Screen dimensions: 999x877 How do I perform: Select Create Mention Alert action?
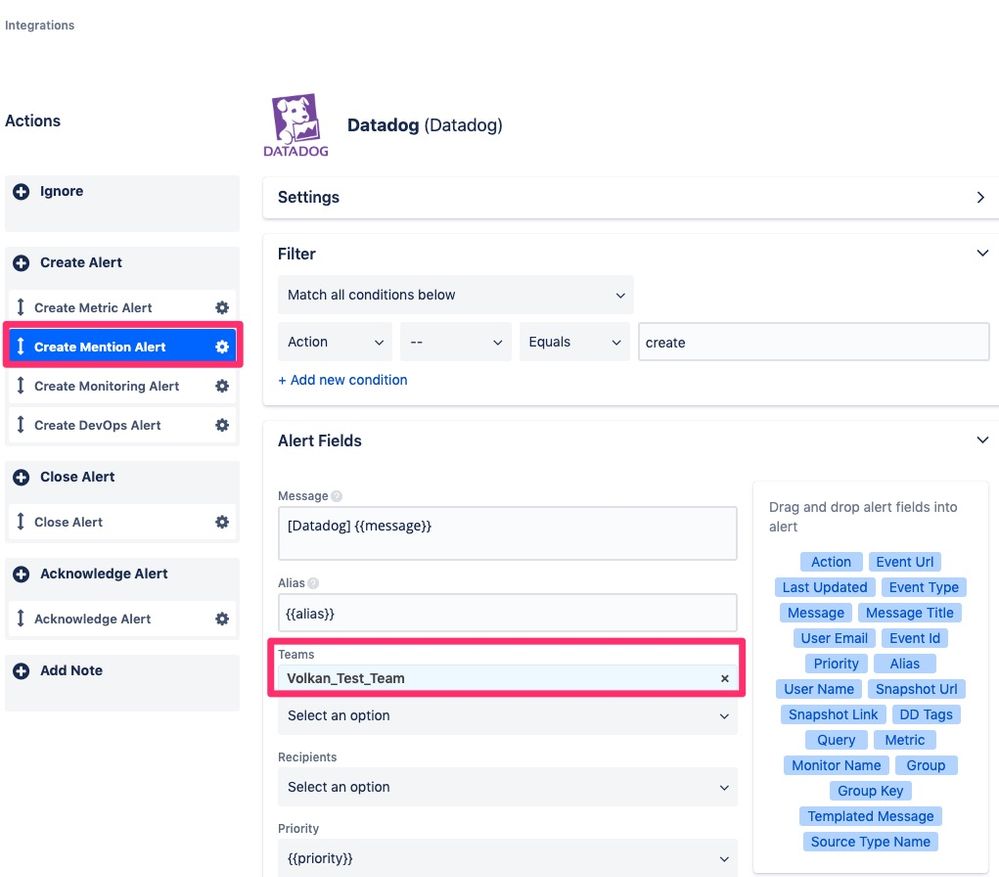coord(122,346)
